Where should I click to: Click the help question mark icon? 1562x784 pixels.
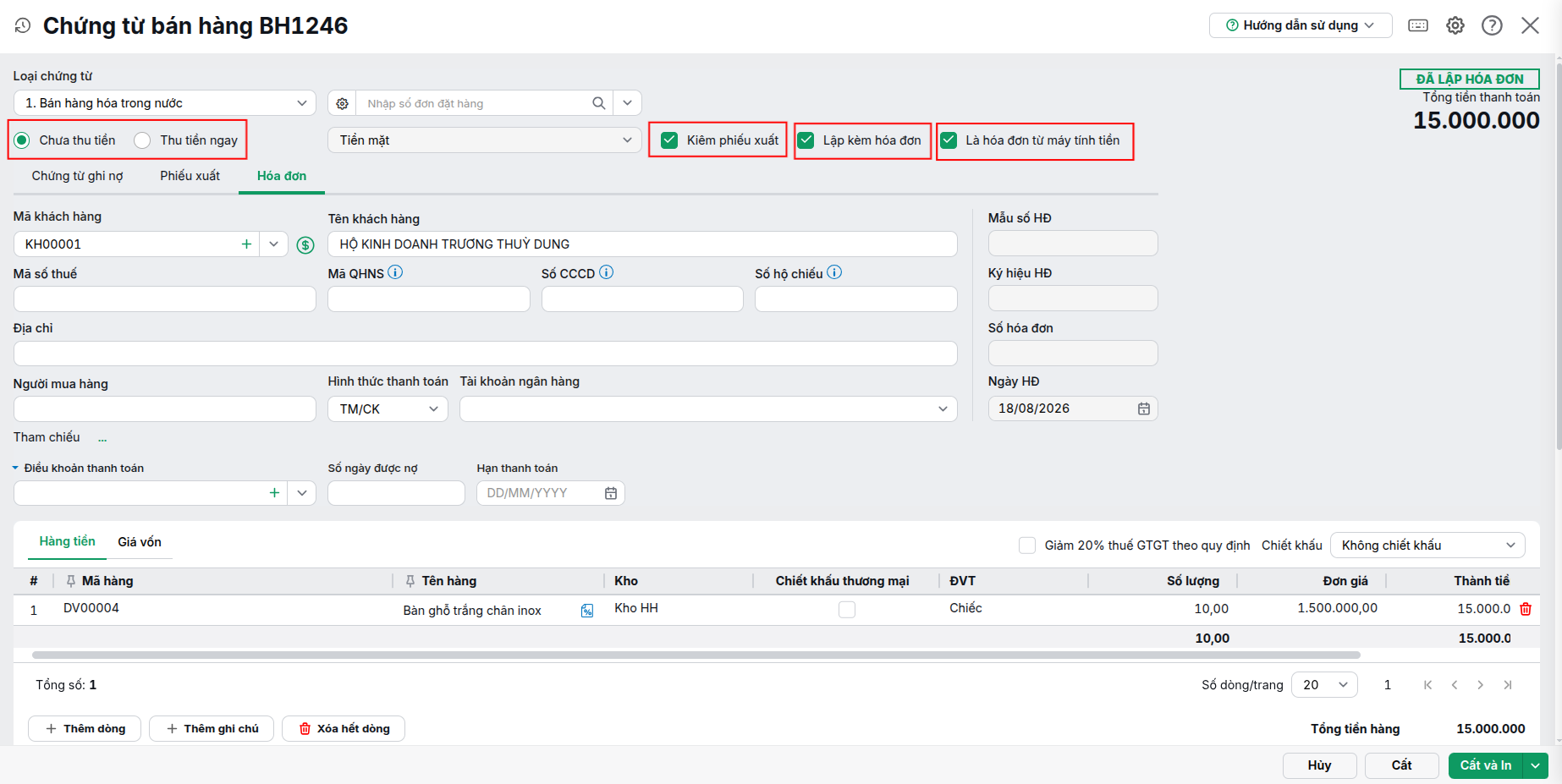1492,25
